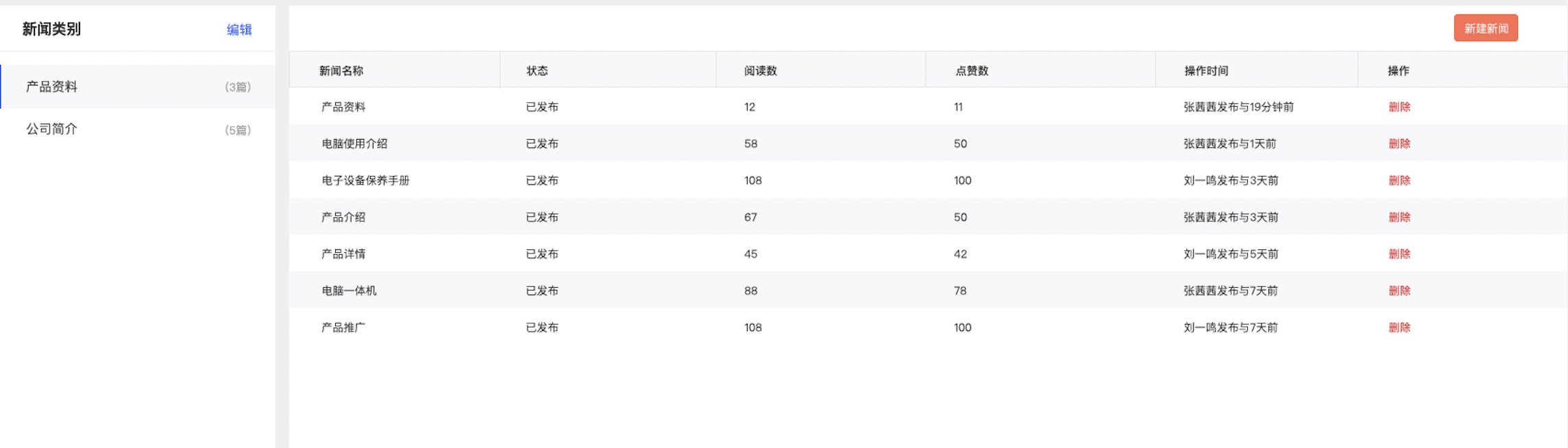
Task: Open the 电脑一体机 news title
Action: [x=349, y=291]
